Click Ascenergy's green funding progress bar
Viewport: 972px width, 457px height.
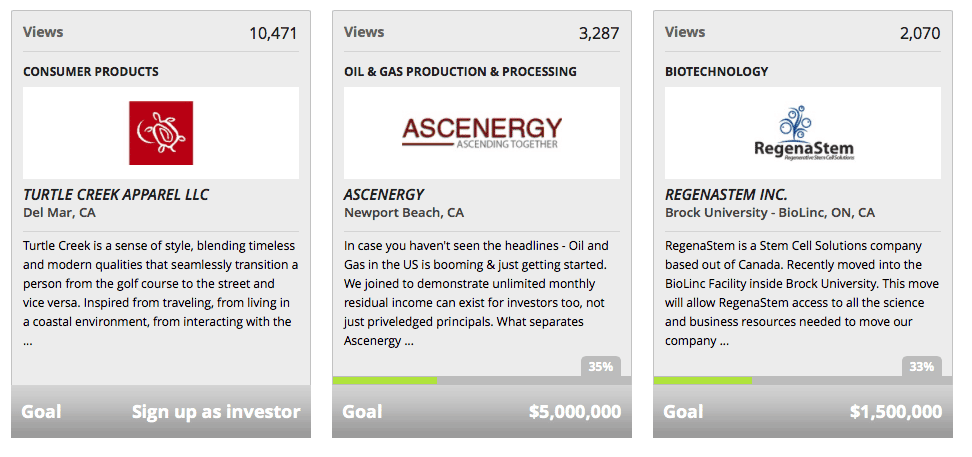click(x=385, y=380)
